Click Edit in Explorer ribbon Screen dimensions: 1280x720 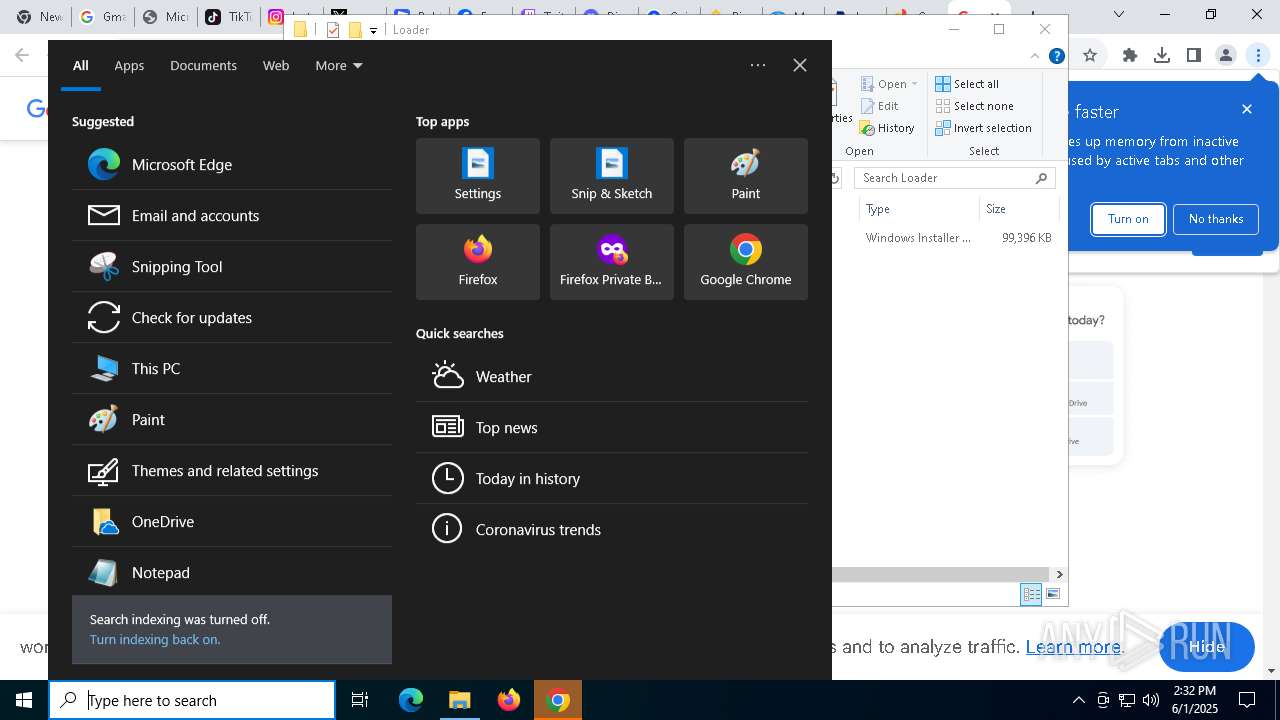point(879,106)
